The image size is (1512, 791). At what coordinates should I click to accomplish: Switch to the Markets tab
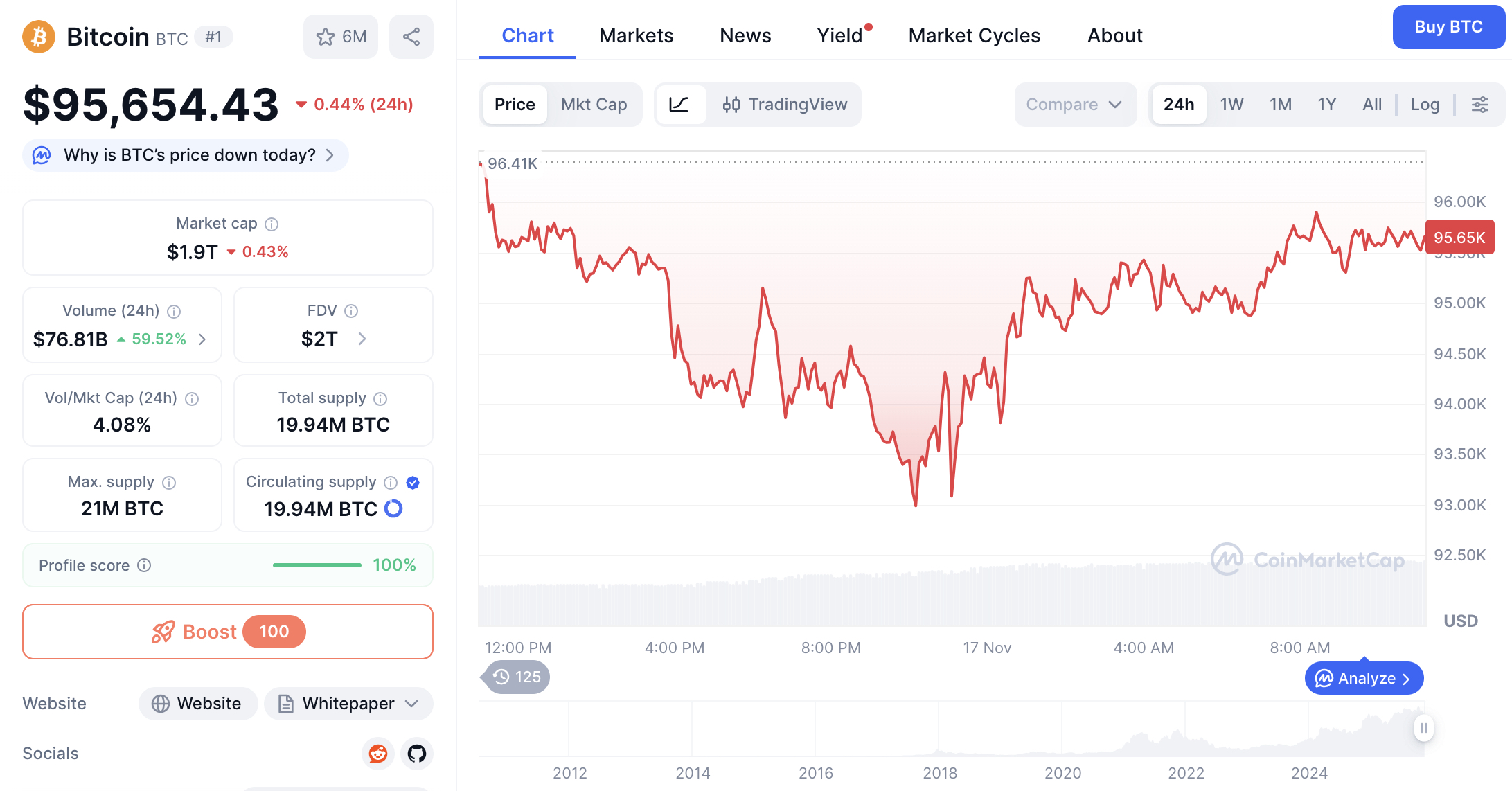[636, 35]
